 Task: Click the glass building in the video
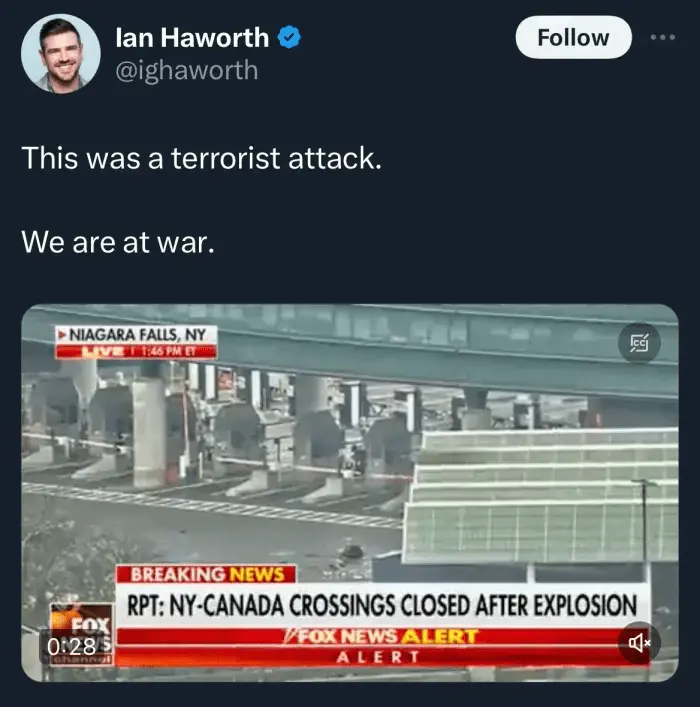541,496
